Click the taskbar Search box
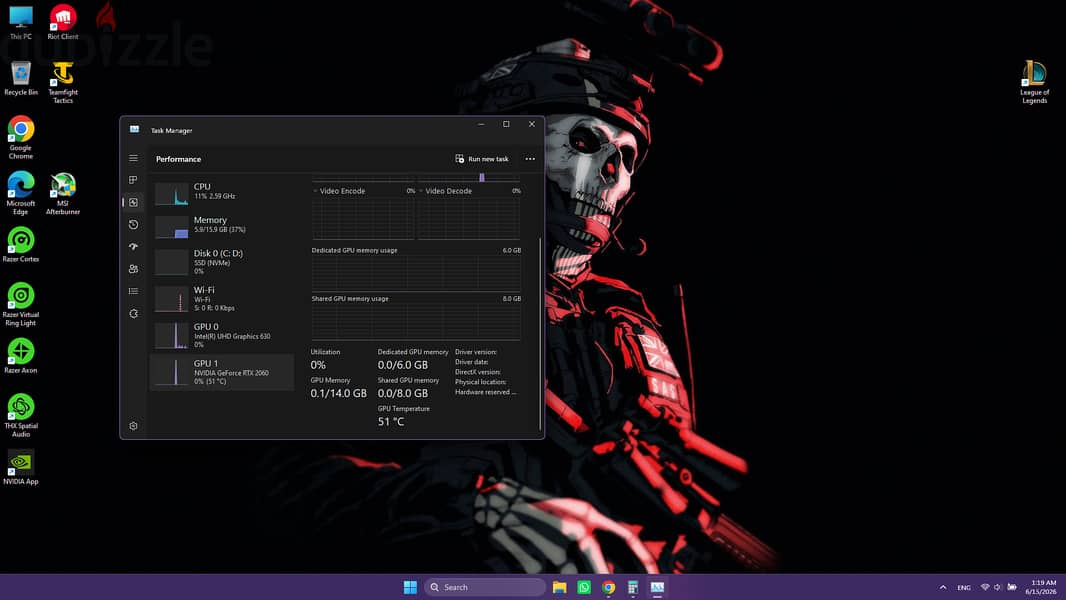Viewport: 1066px width, 600px height. point(485,587)
